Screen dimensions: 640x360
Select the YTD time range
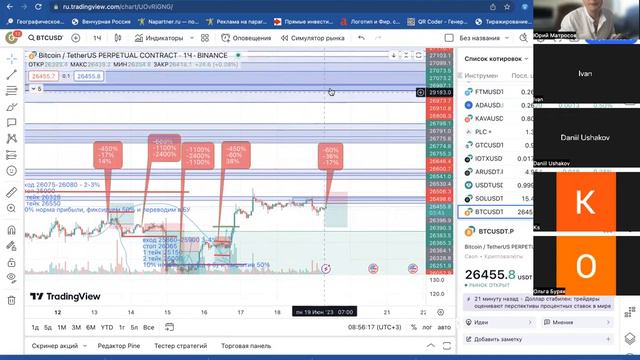[x=107, y=327]
